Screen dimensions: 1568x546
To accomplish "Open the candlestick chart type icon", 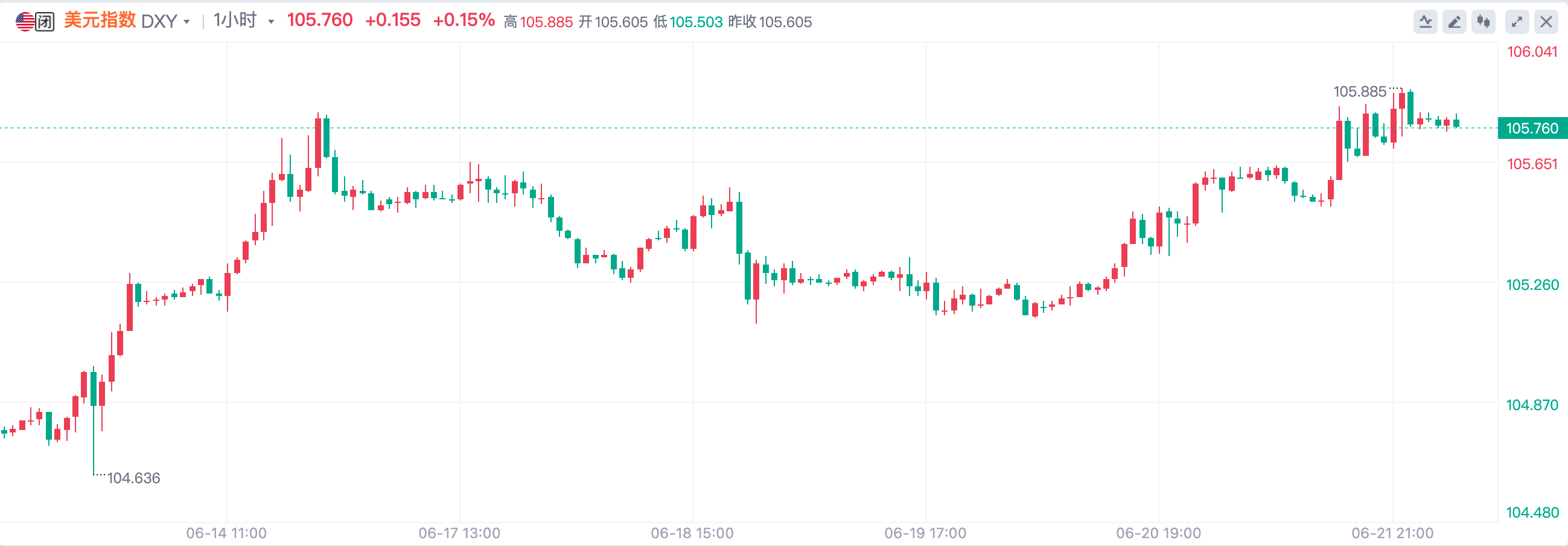I will pyautogui.click(x=1484, y=22).
